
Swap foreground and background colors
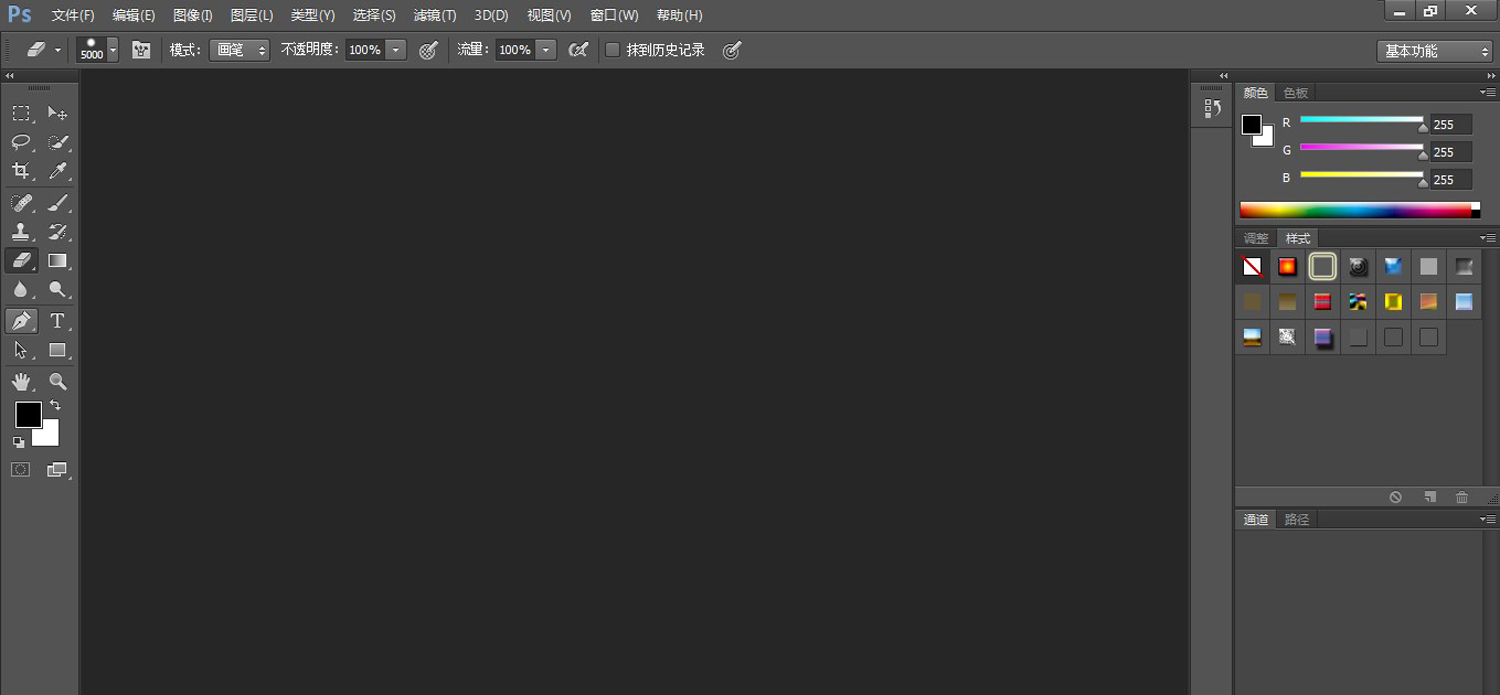[x=55, y=405]
